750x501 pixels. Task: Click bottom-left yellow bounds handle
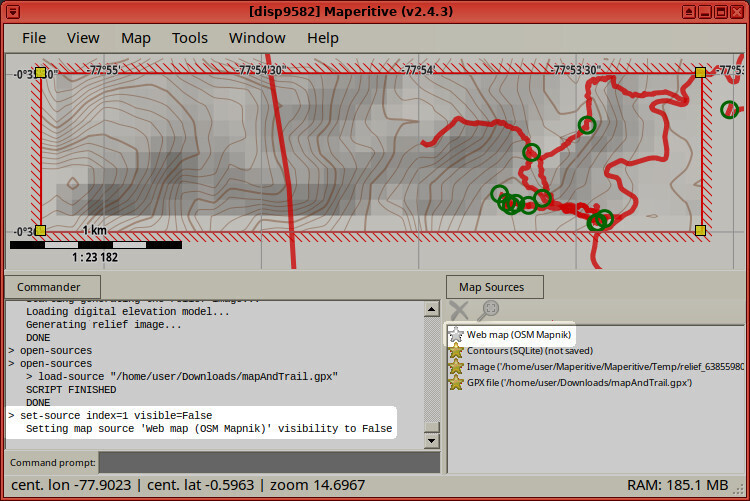[x=40, y=231]
